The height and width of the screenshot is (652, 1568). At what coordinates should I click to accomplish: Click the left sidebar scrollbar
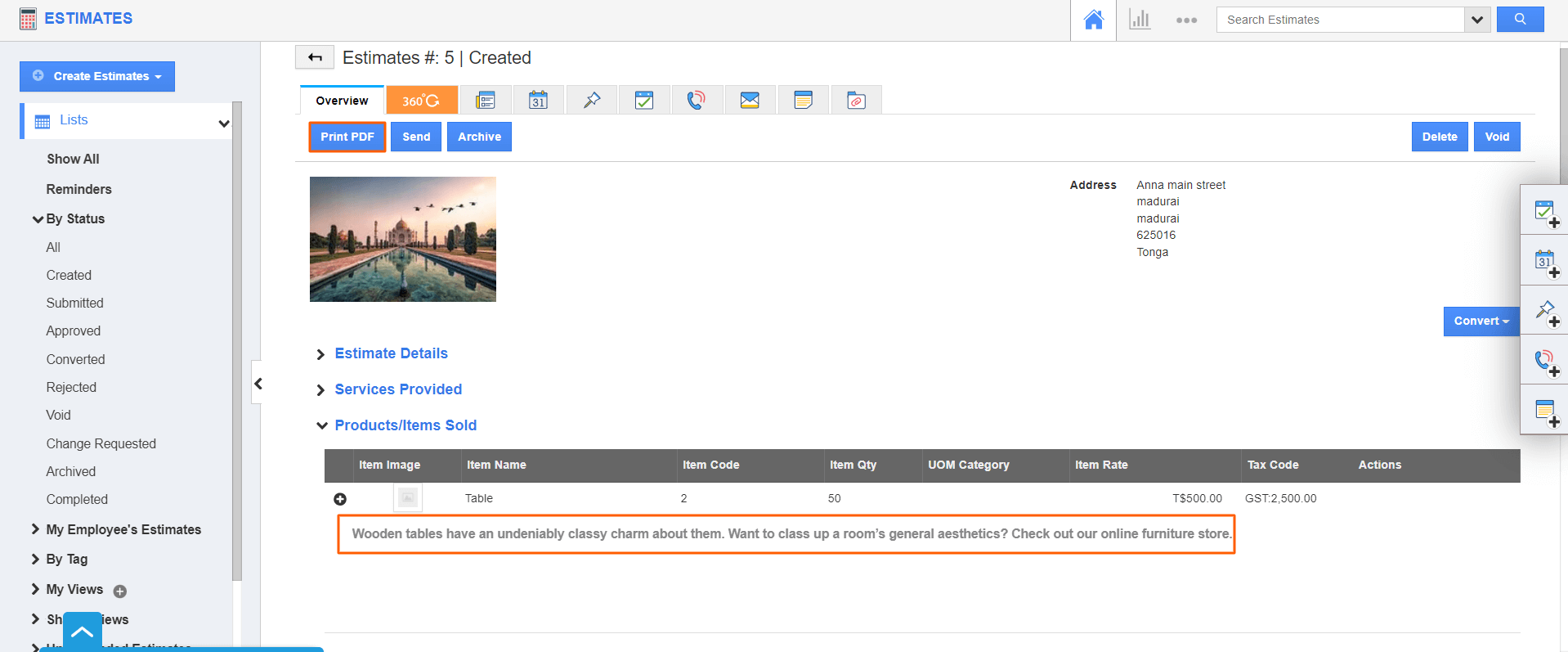(237, 340)
